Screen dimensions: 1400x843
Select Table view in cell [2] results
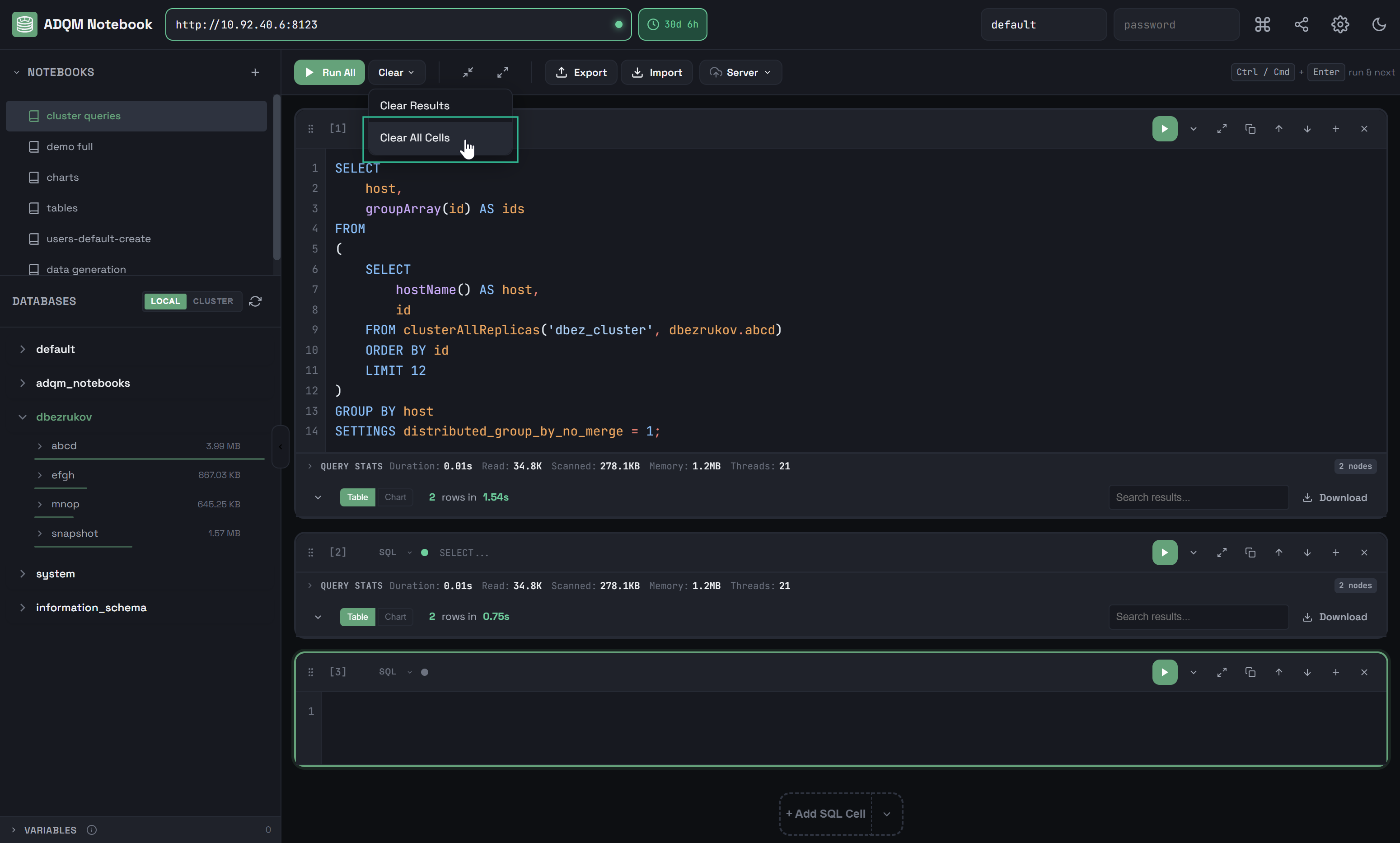point(357,616)
